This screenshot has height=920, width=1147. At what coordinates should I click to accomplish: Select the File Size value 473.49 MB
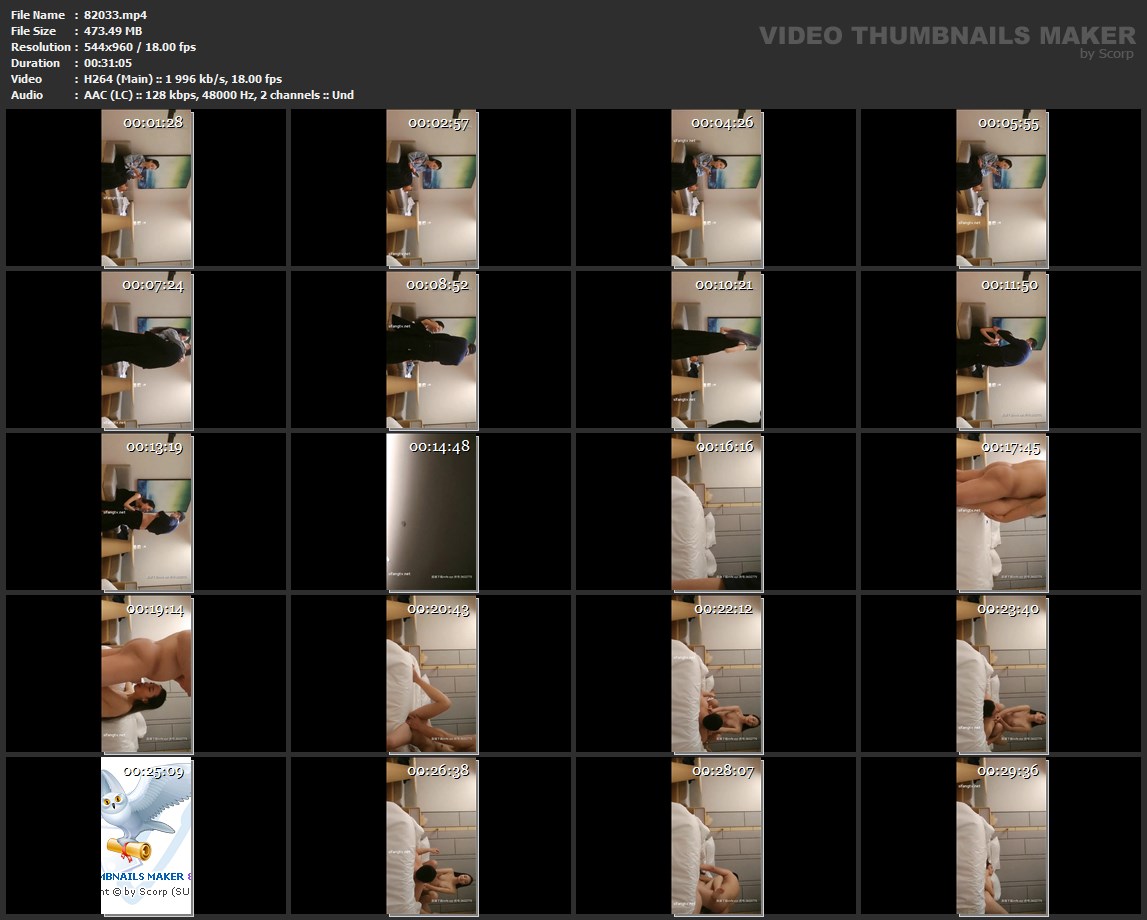click(113, 31)
